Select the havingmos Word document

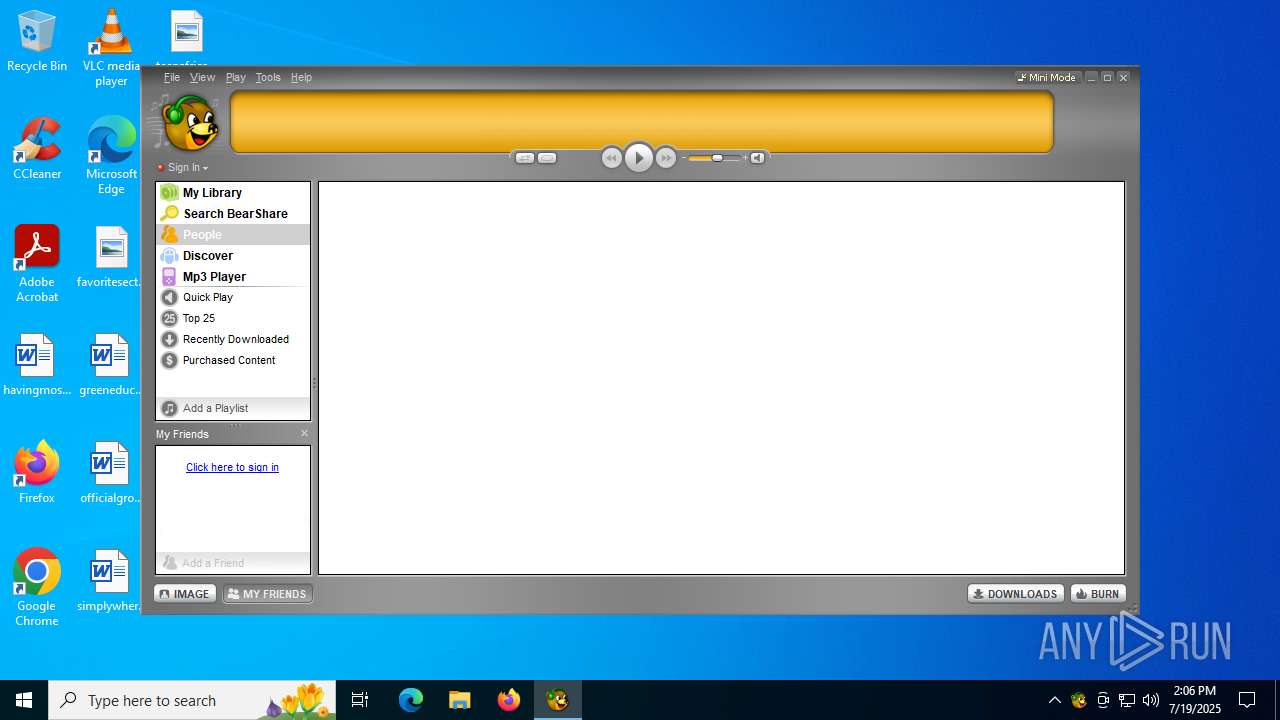pyautogui.click(x=37, y=364)
